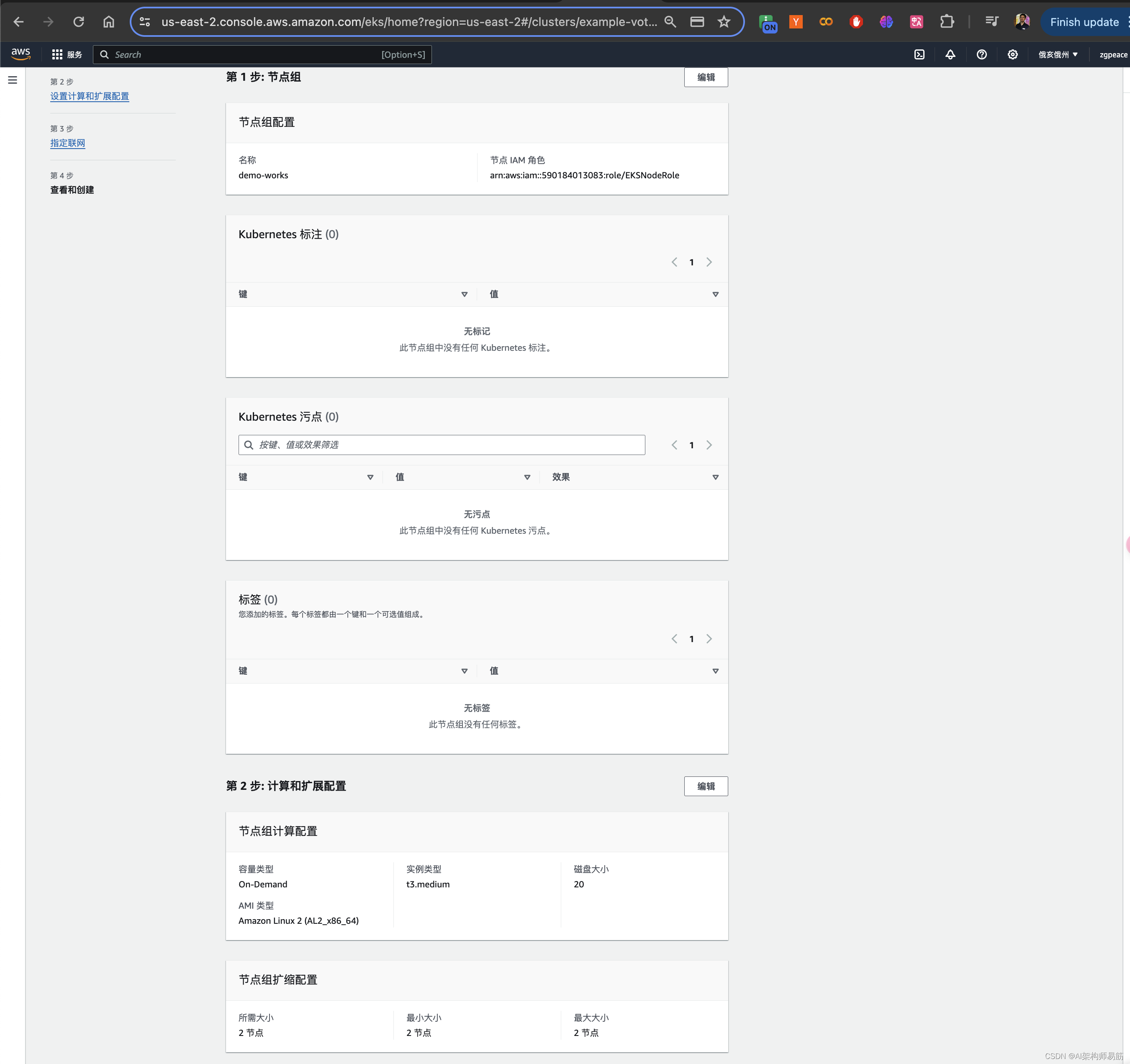Click the notifications bell icon
Image resolution: width=1130 pixels, height=1064 pixels.
click(x=951, y=54)
